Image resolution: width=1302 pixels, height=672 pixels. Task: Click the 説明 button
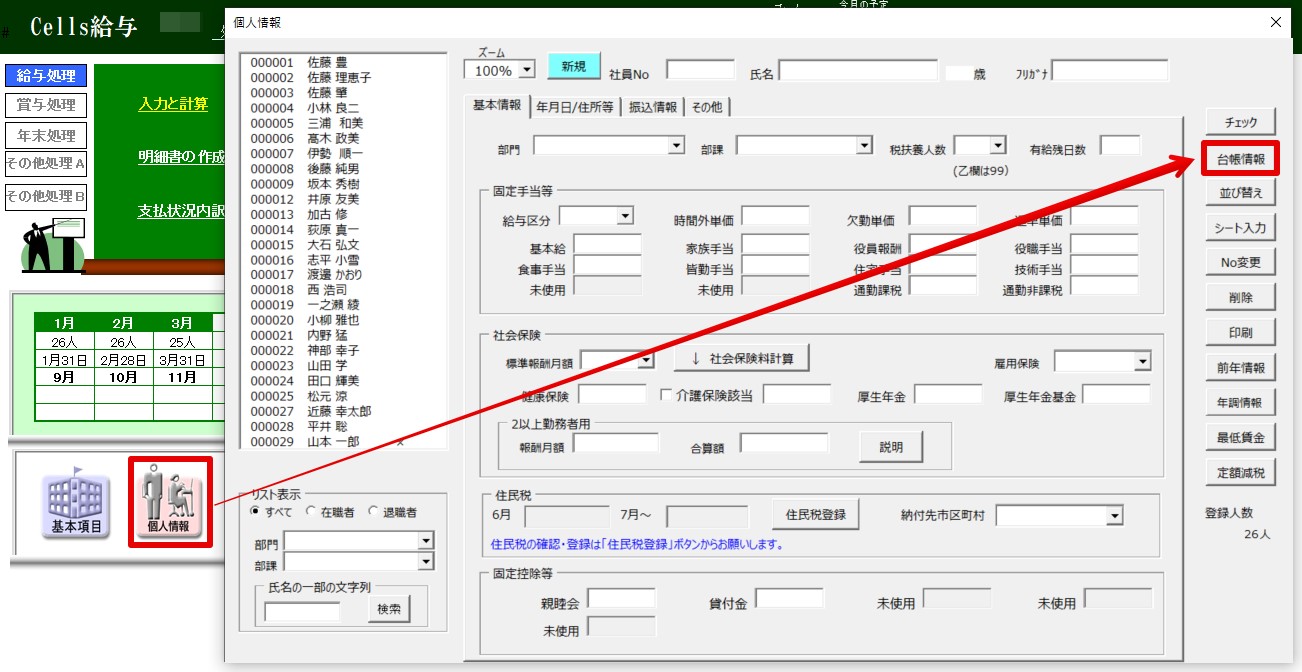pyautogui.click(x=891, y=447)
